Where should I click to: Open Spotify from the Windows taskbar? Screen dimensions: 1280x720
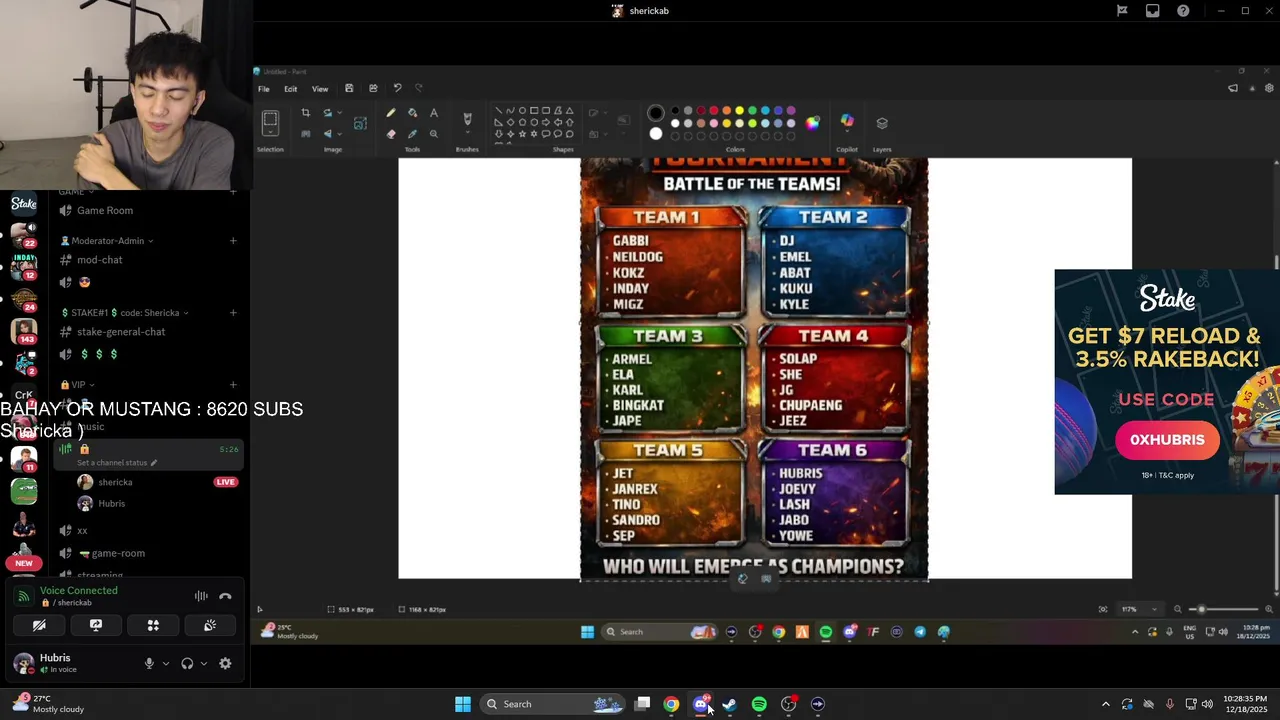tap(759, 704)
